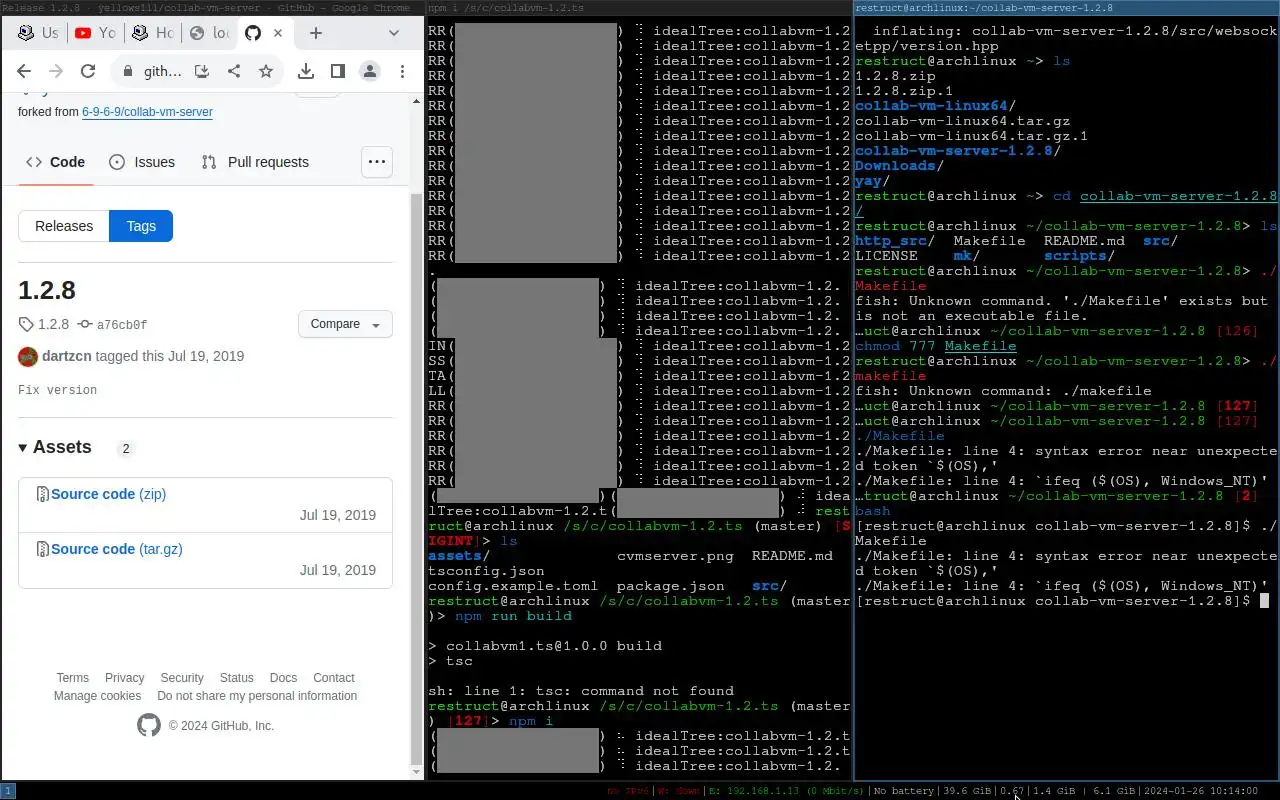Share this page using the share icon
Viewport: 1280px width, 800px height.
tap(234, 71)
